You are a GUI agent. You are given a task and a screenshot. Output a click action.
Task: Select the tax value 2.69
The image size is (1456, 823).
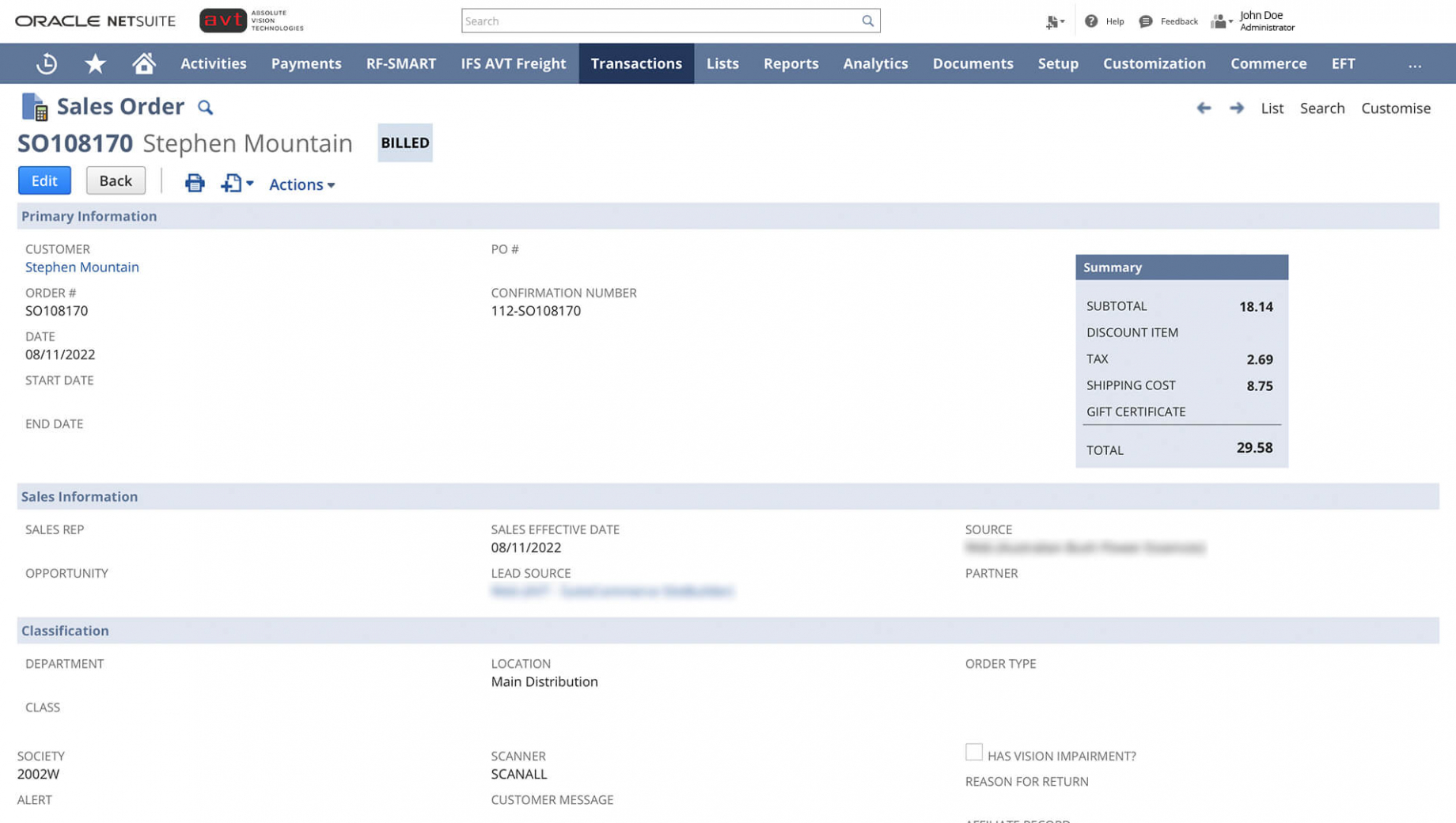(x=1260, y=360)
